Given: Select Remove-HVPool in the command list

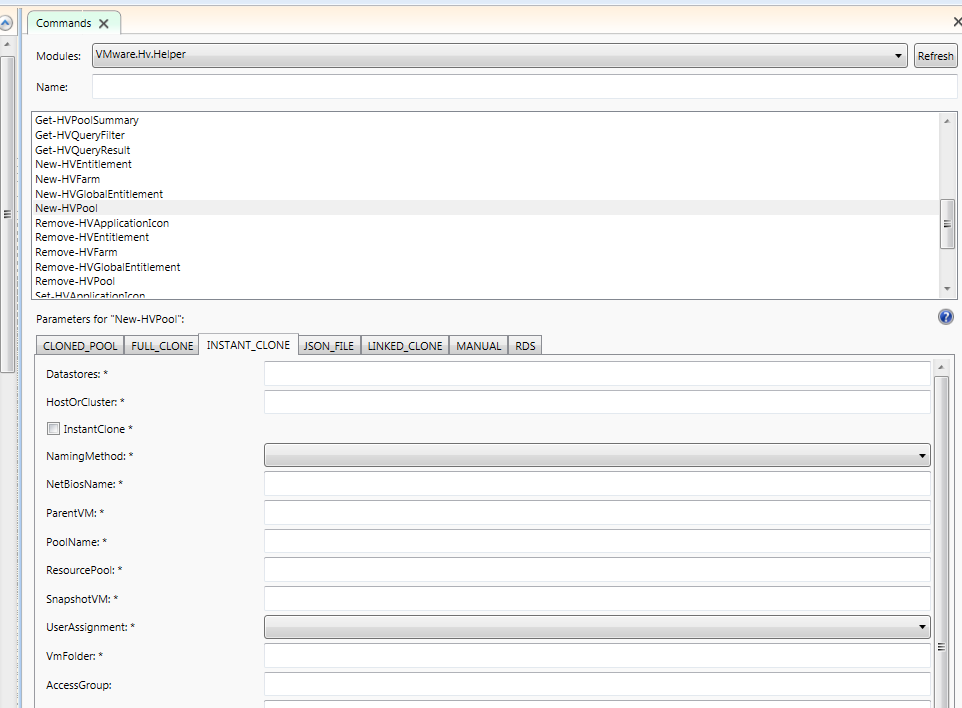Looking at the screenshot, I should [76, 281].
